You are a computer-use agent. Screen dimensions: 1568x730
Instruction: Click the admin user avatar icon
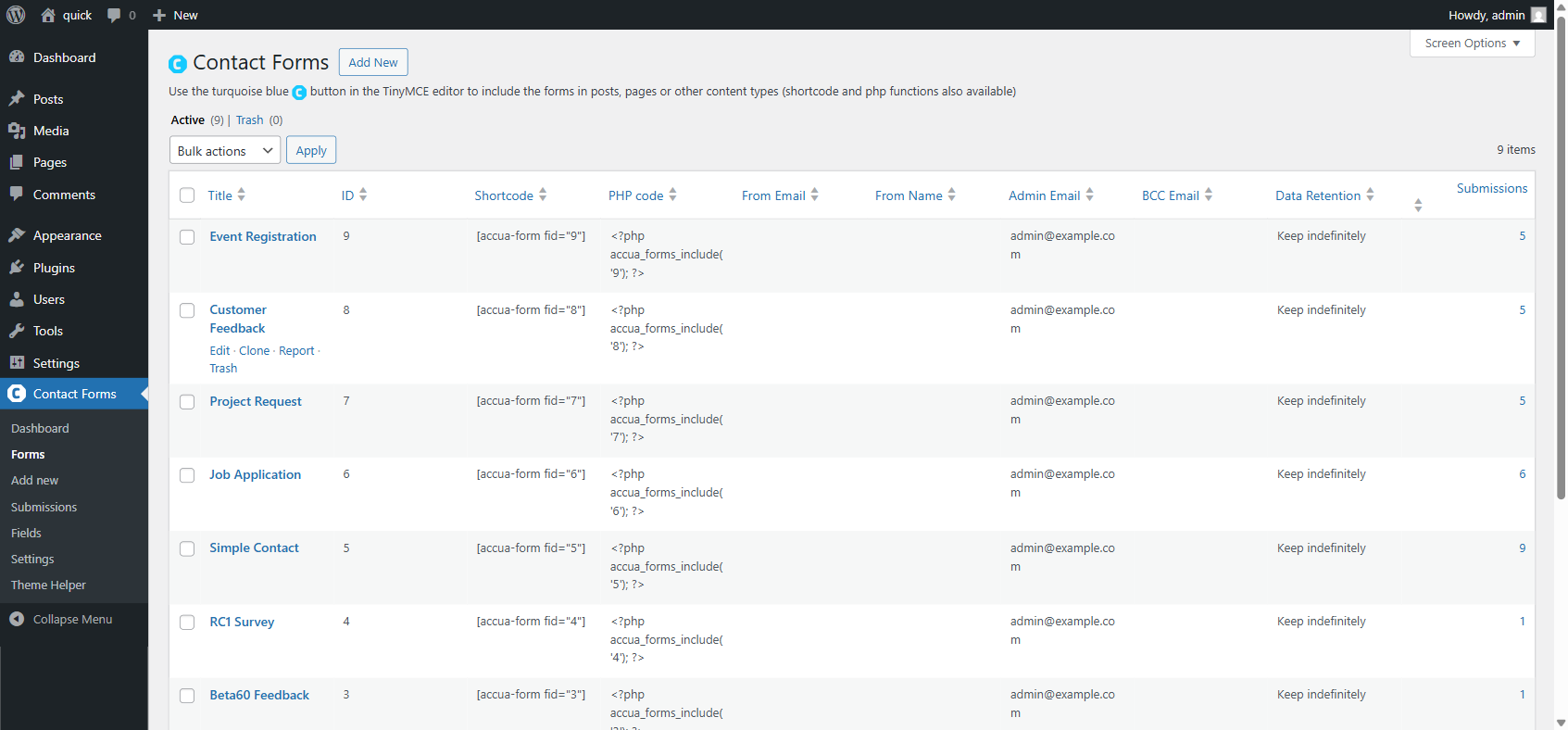click(1538, 15)
